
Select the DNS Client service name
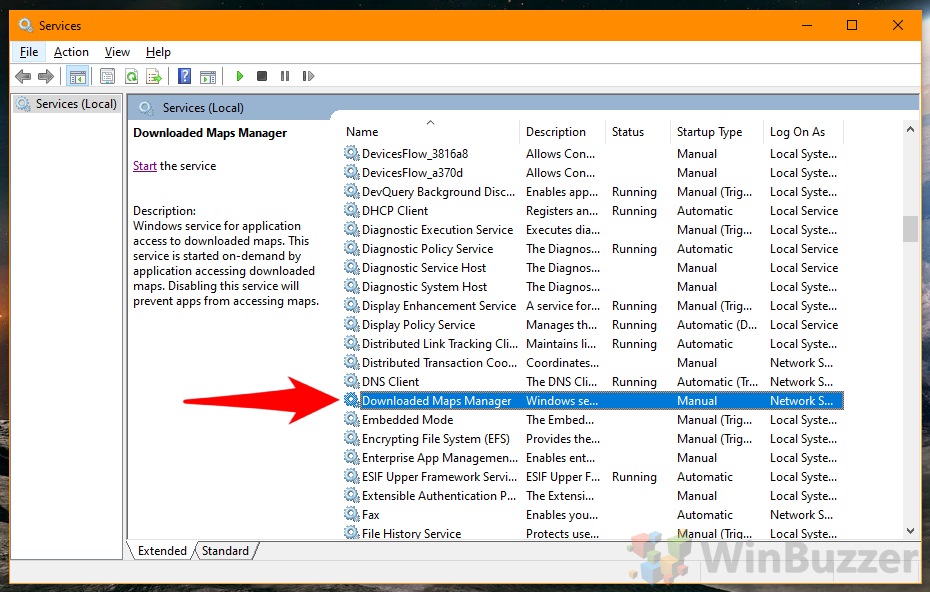(x=390, y=381)
